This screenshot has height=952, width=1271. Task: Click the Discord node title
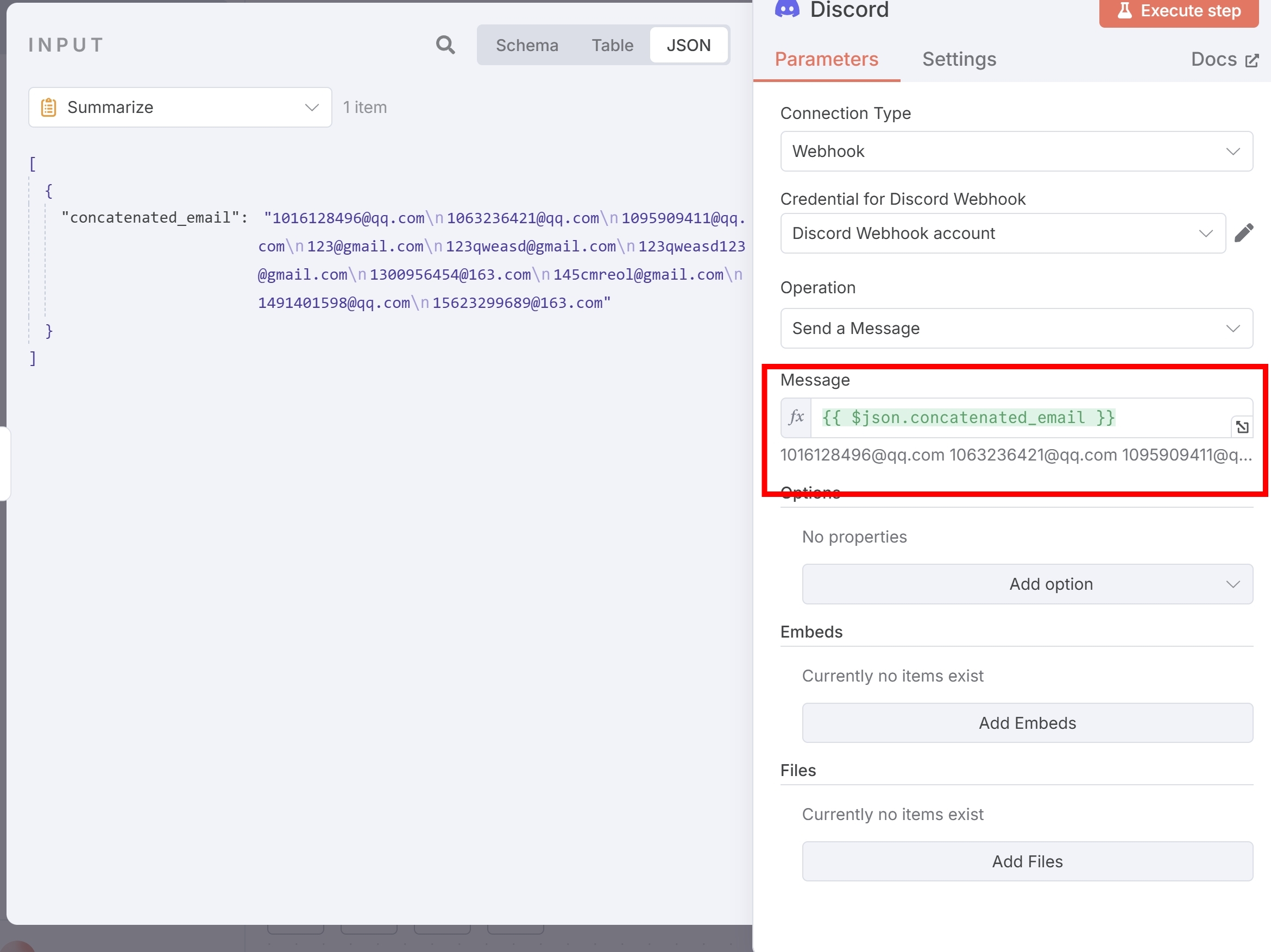pos(850,10)
